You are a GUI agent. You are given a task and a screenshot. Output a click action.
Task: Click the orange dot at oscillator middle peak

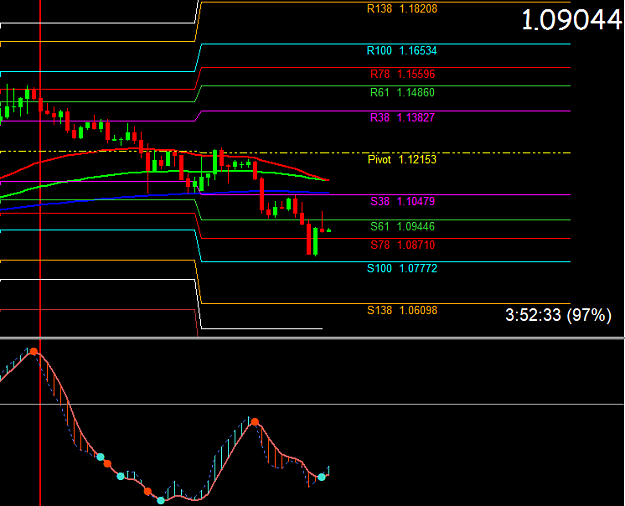pyautogui.click(x=255, y=422)
